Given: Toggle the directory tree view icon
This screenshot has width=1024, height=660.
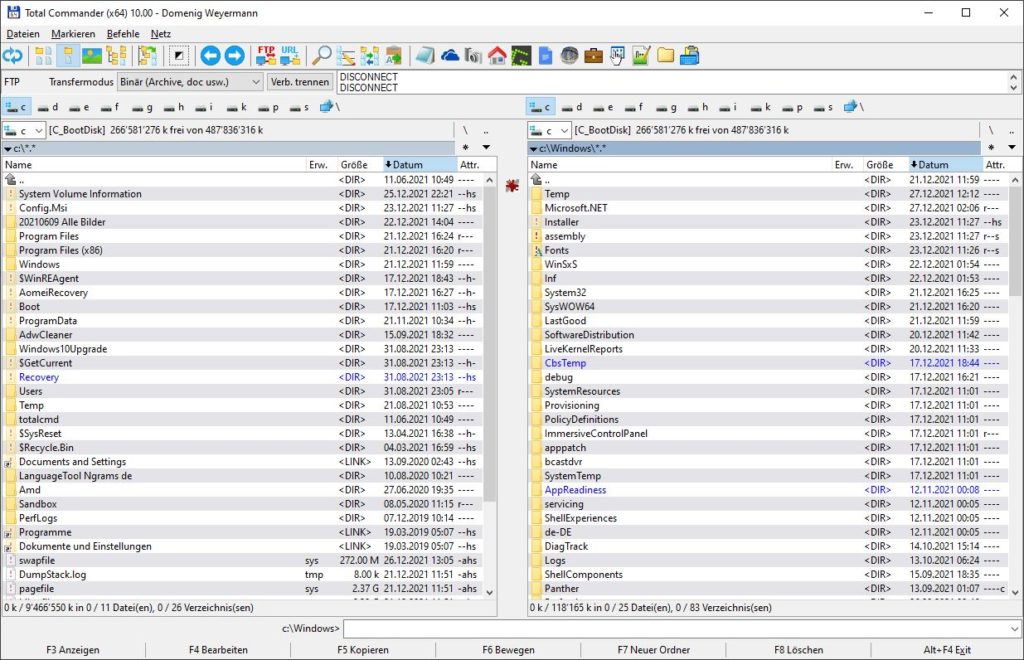Looking at the screenshot, I should click(x=116, y=56).
